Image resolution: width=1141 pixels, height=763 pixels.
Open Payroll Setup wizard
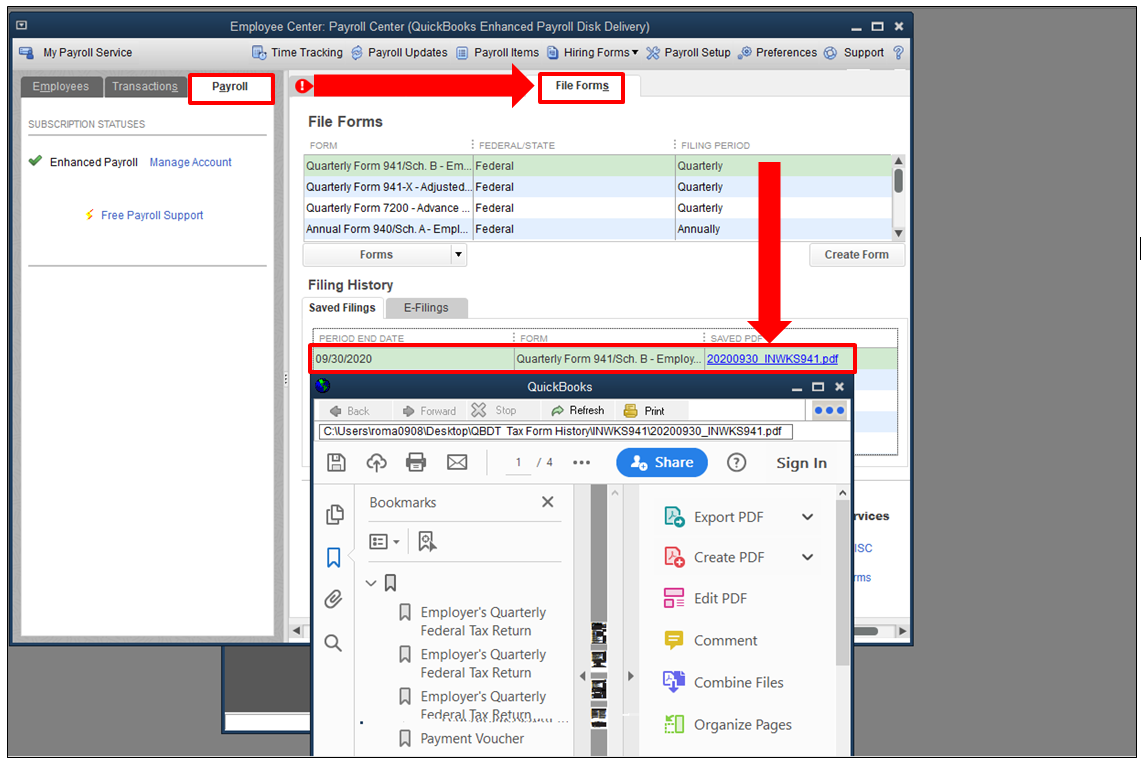688,52
